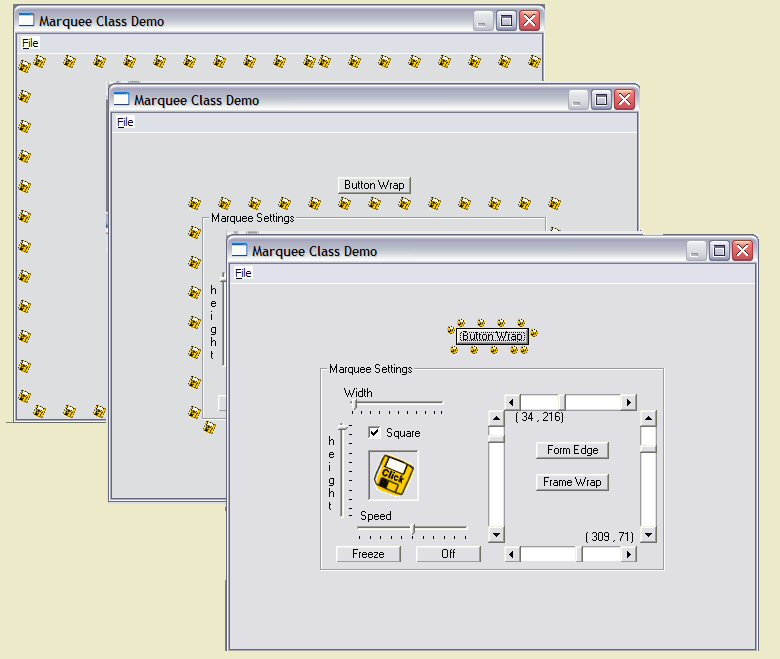Click the Freeze button
Viewport: 780px width, 659px height.
coord(368,554)
